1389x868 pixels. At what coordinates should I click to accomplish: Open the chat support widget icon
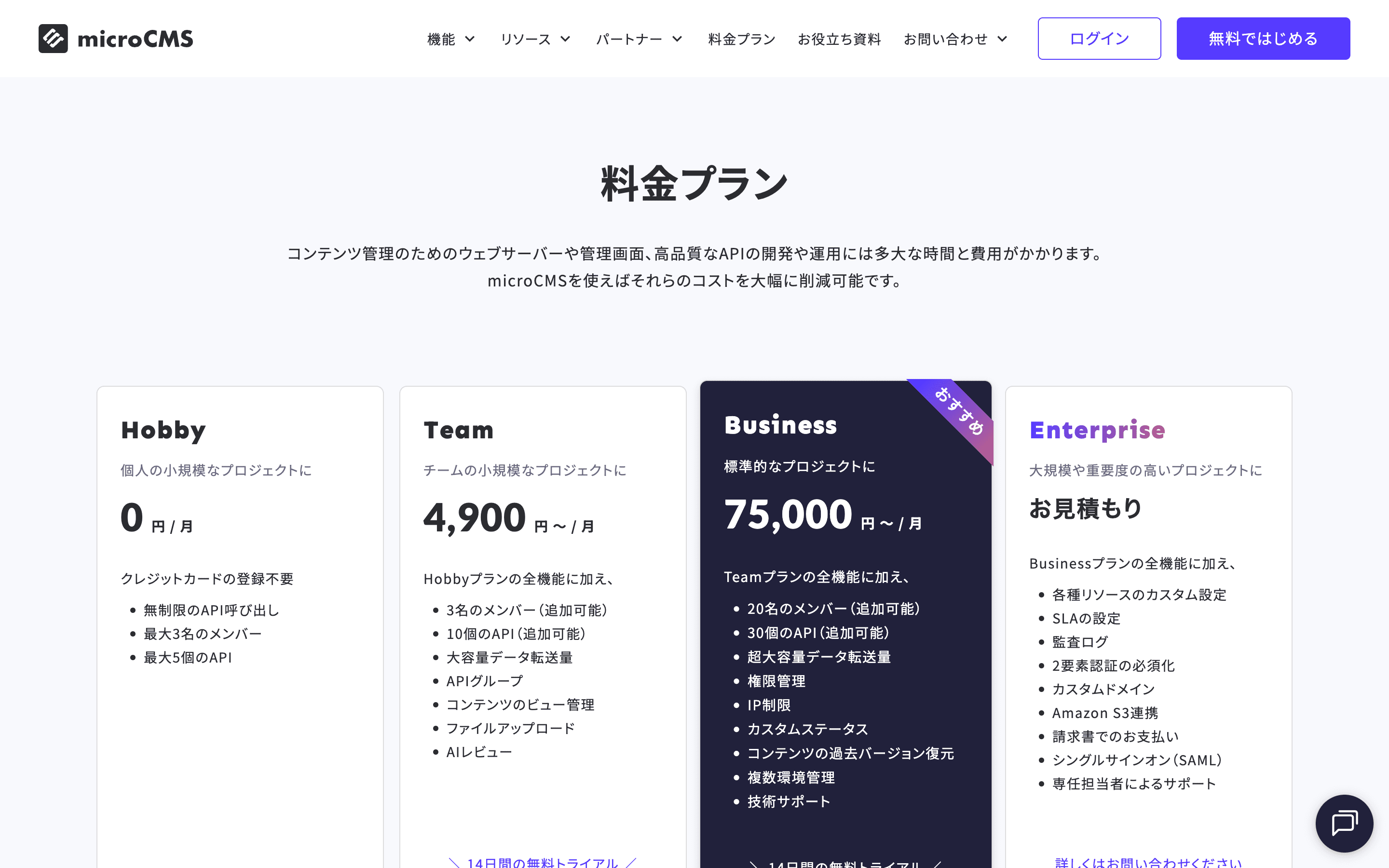tap(1344, 823)
